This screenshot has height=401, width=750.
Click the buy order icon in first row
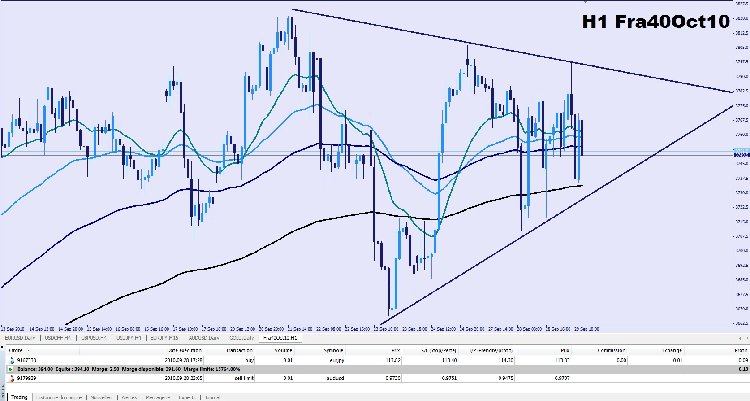click(x=12, y=360)
